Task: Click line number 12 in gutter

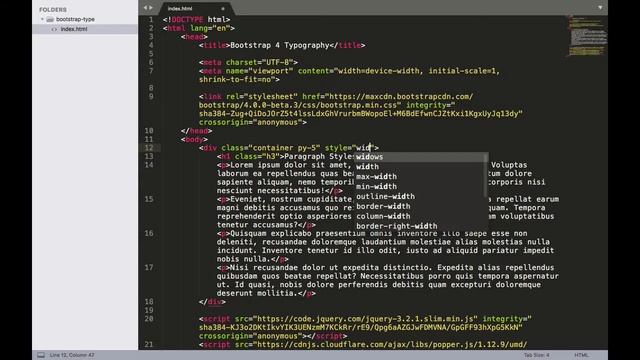Action: click(x=149, y=148)
